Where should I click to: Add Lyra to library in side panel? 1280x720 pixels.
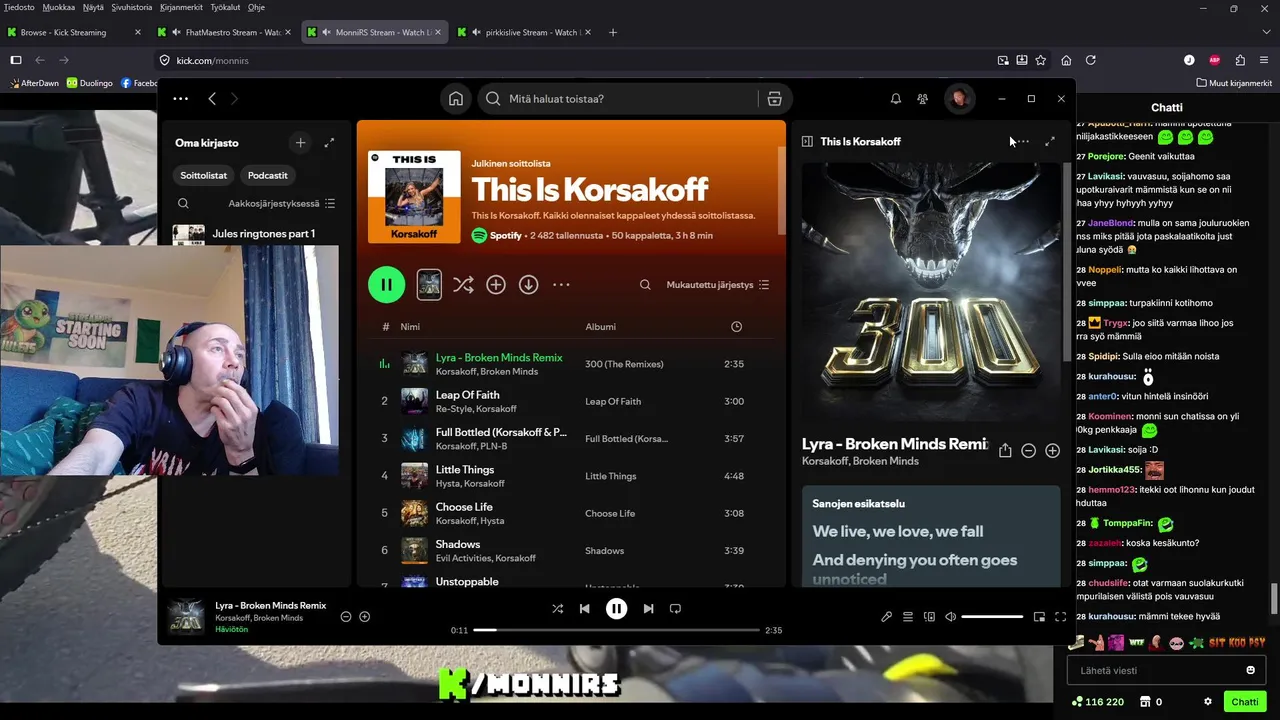(1052, 451)
